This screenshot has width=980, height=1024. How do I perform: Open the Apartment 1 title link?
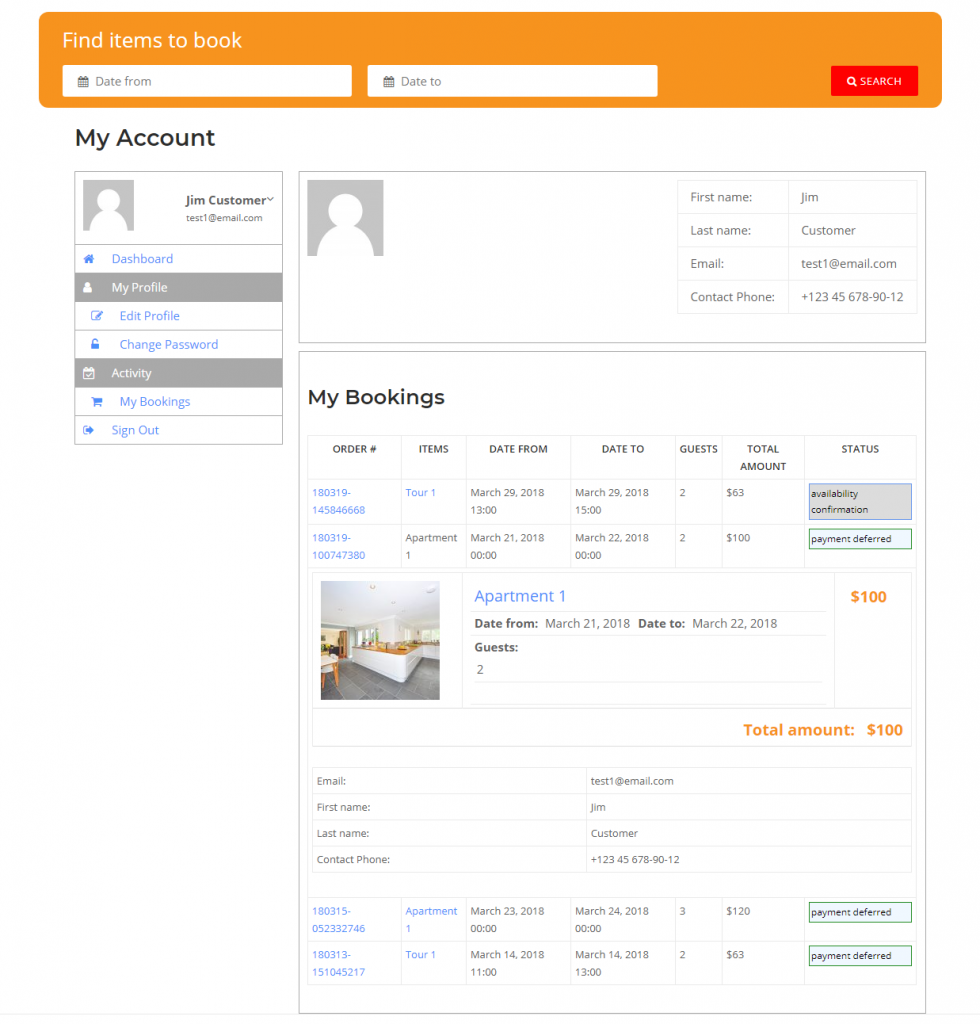[x=520, y=596]
